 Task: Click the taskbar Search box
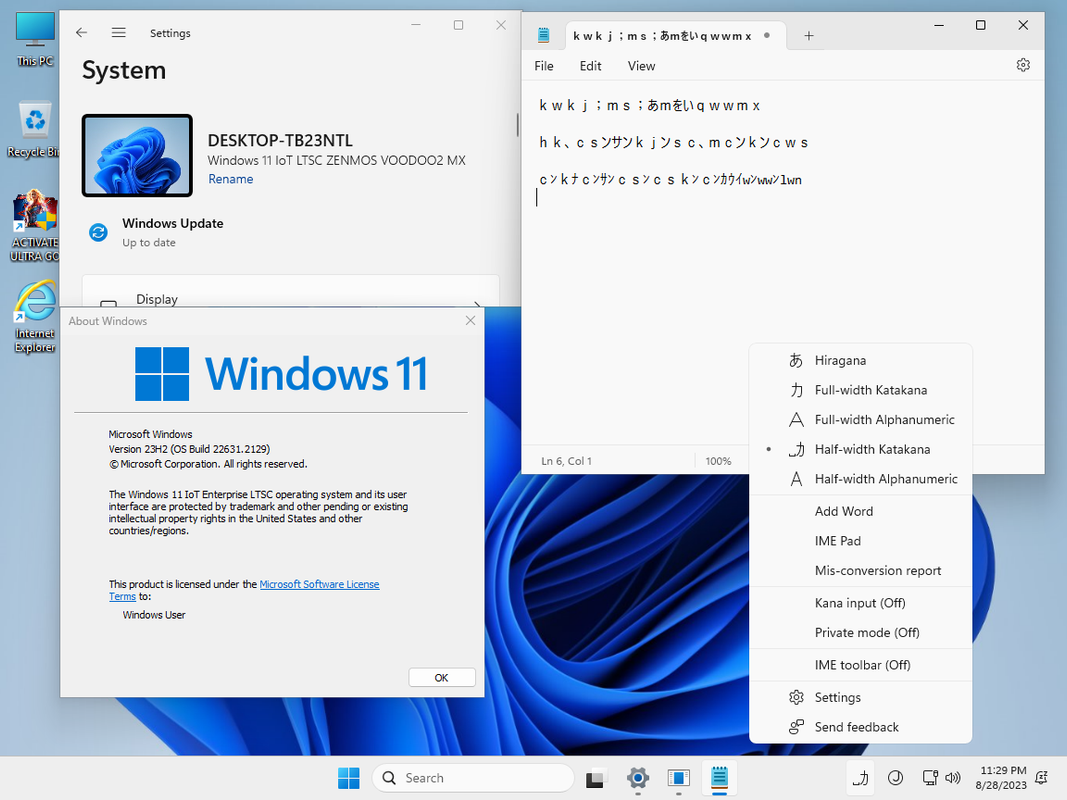point(474,778)
